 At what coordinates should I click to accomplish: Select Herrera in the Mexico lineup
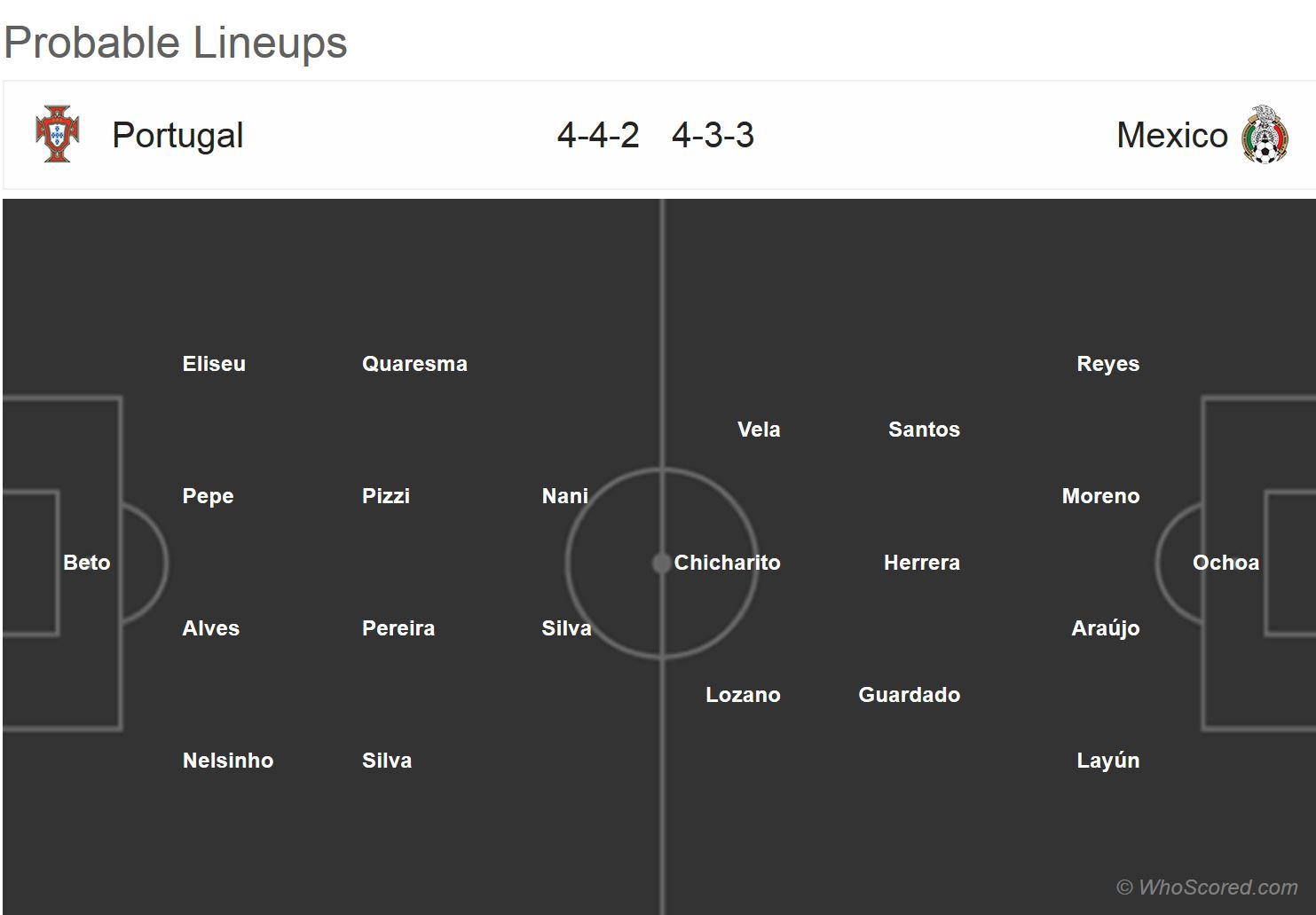pyautogui.click(x=921, y=563)
